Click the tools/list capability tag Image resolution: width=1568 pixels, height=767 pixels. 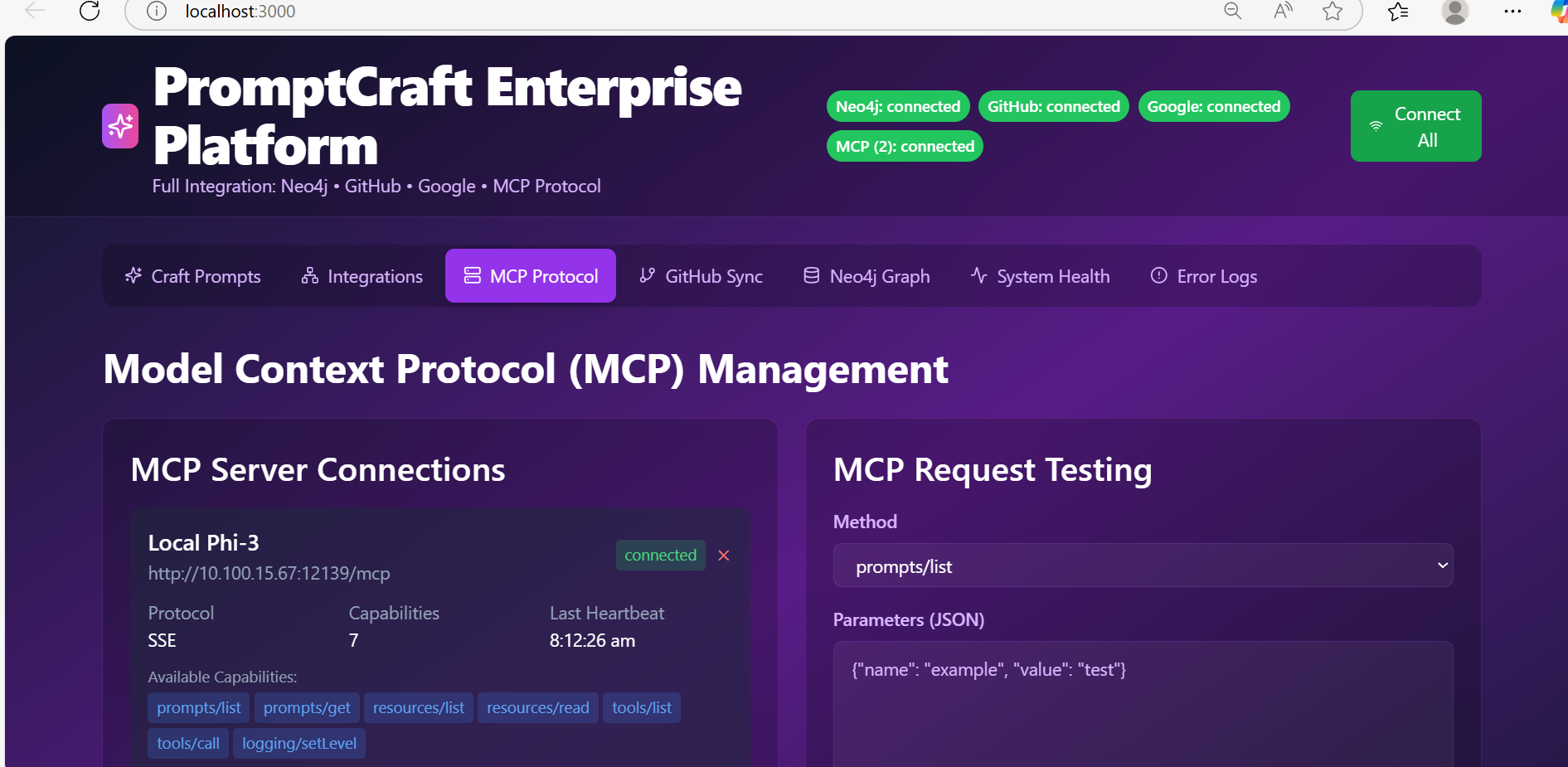coord(642,708)
